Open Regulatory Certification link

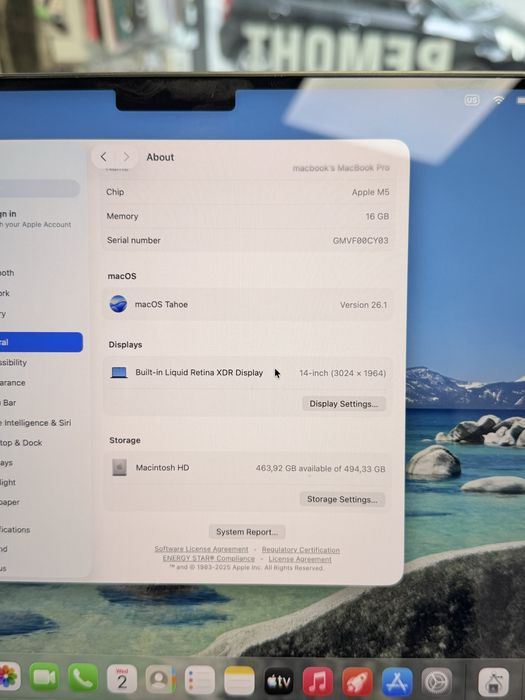[x=300, y=550]
